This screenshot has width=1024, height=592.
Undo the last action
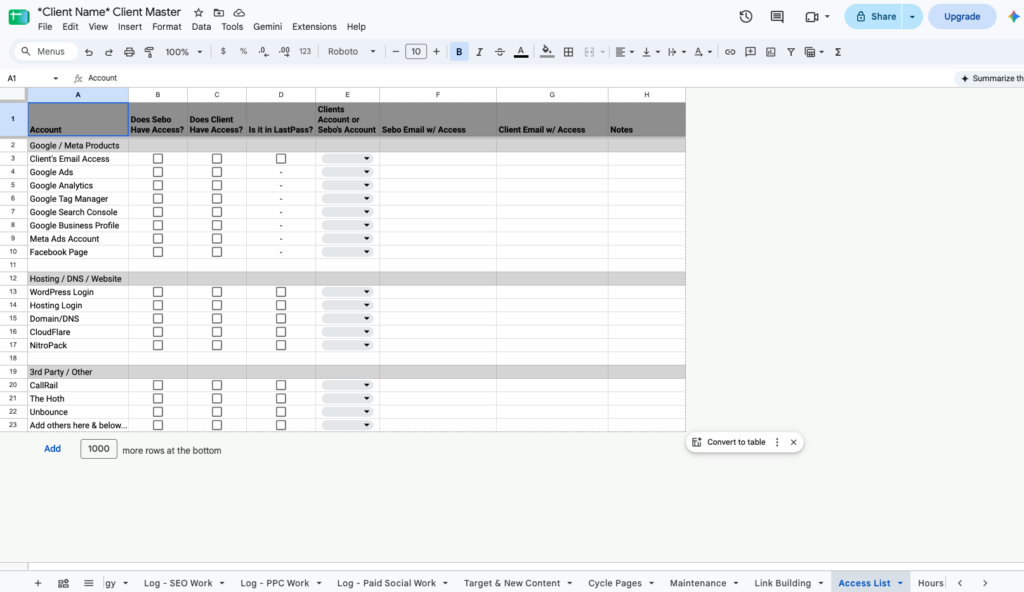(x=89, y=52)
